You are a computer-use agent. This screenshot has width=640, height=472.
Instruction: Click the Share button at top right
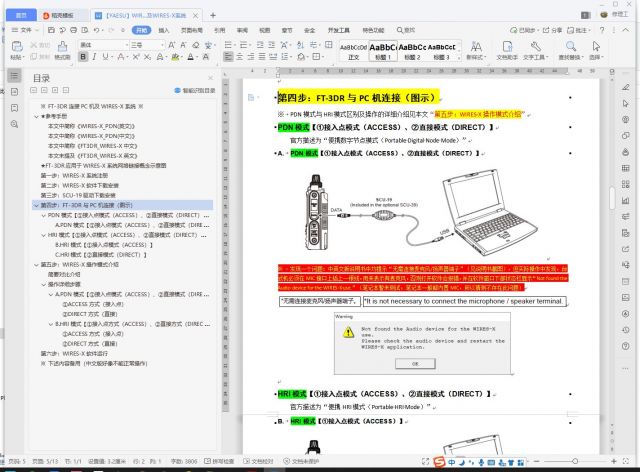(552, 30)
